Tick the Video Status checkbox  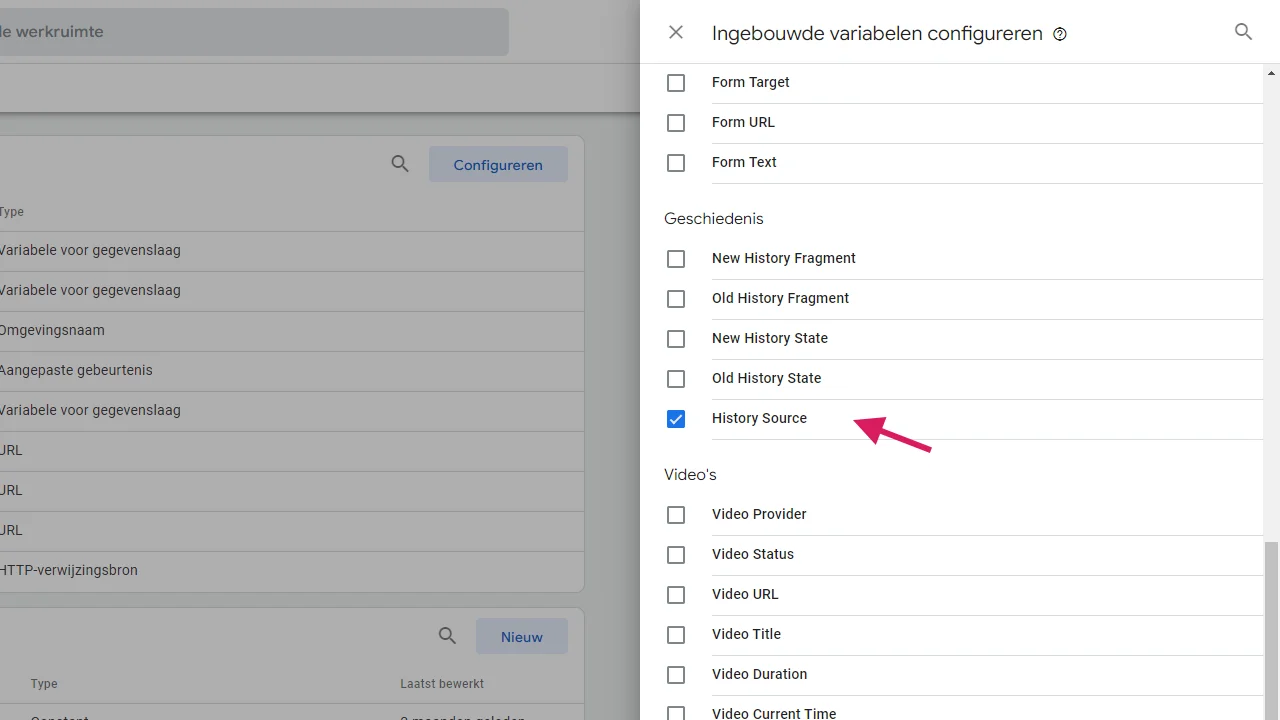(x=676, y=555)
